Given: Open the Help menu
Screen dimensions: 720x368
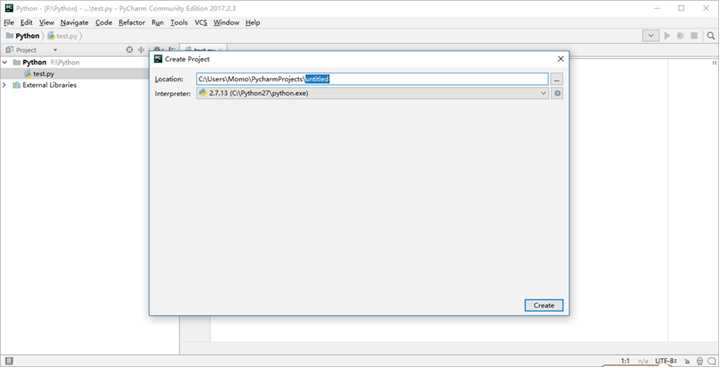Looking at the screenshot, I should pos(253,23).
